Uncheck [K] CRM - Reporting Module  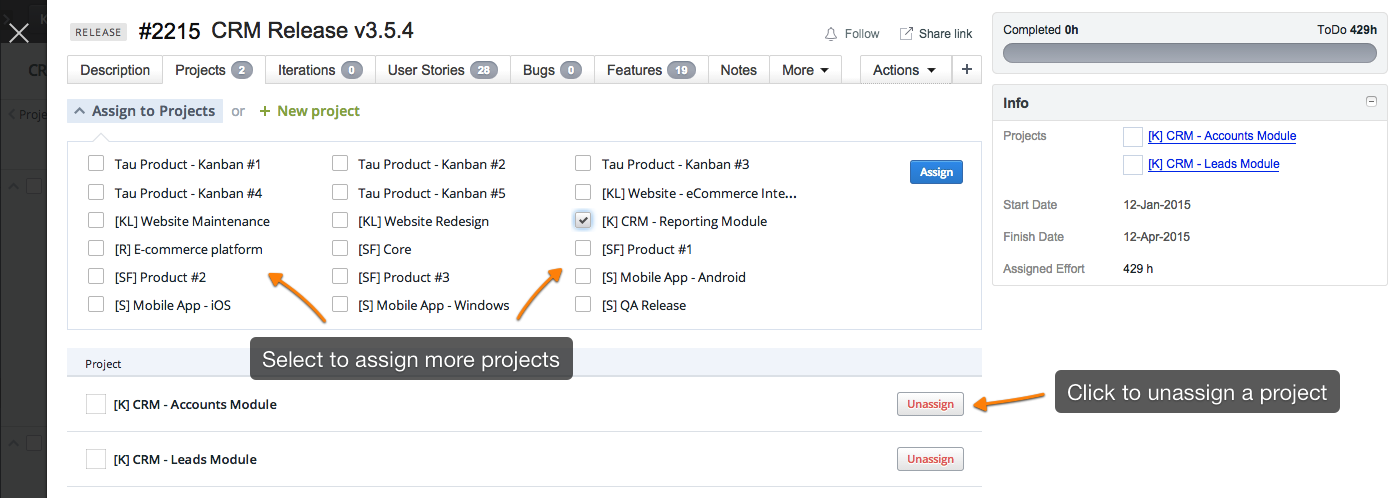(583, 220)
